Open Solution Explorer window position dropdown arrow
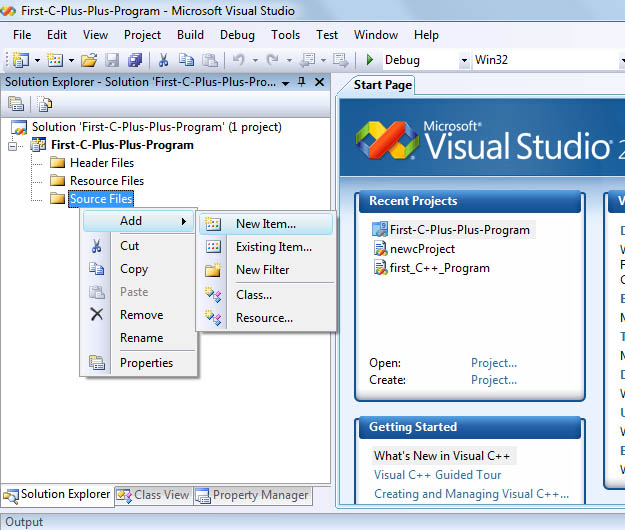Image resolution: width=625 pixels, height=530 pixels. 285,83
